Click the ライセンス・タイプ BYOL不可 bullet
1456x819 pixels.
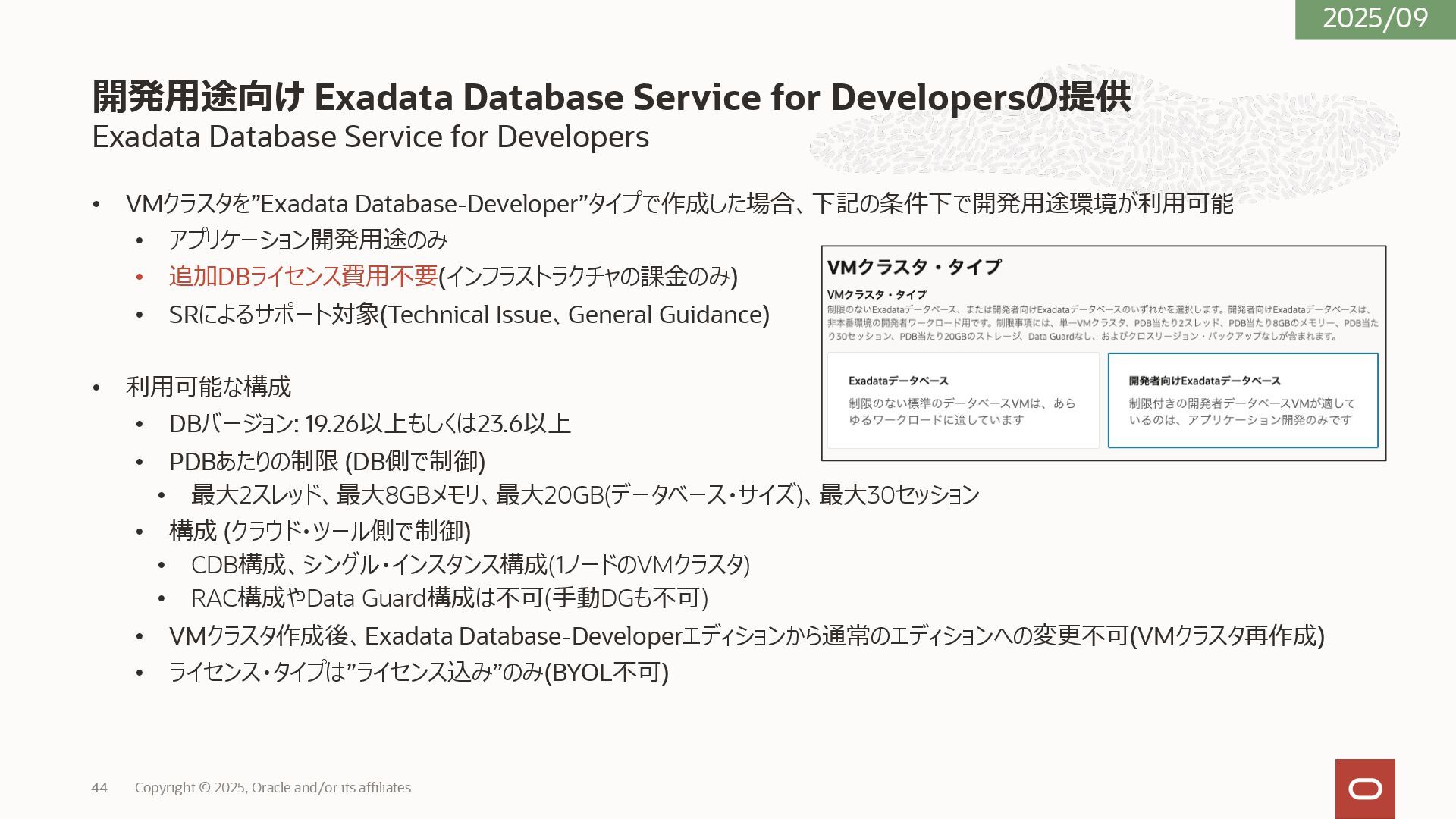point(418,673)
